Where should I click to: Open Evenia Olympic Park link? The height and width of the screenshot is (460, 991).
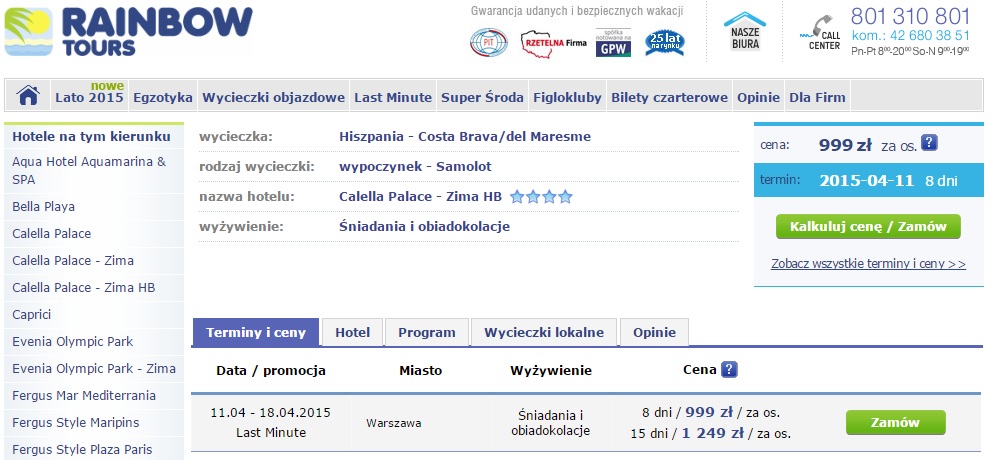tap(73, 342)
